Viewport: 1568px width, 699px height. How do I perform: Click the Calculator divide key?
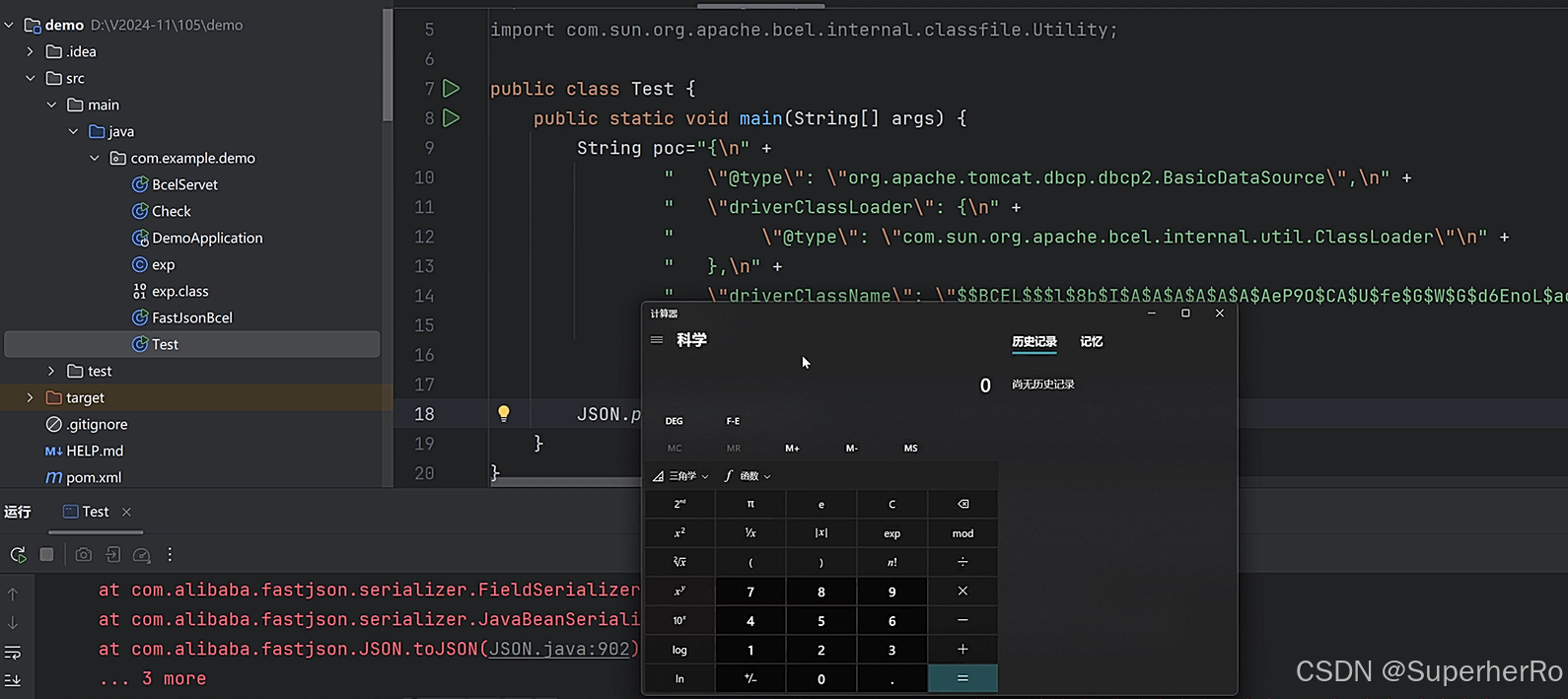pos(962,562)
